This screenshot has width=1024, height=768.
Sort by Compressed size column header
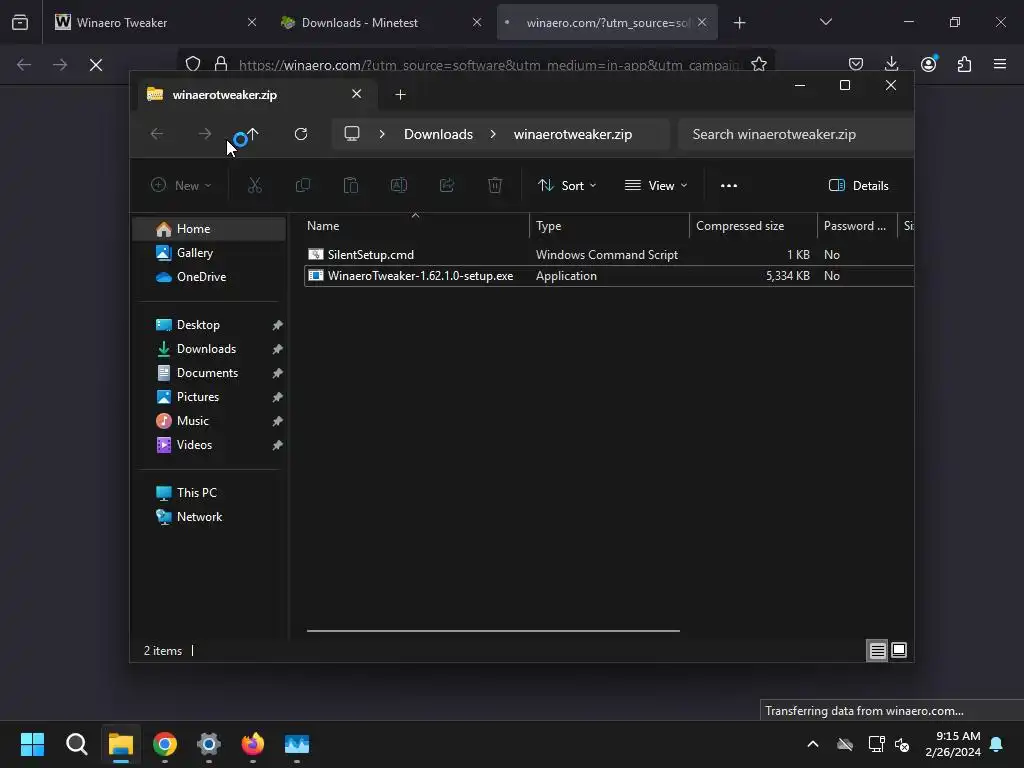(754, 226)
